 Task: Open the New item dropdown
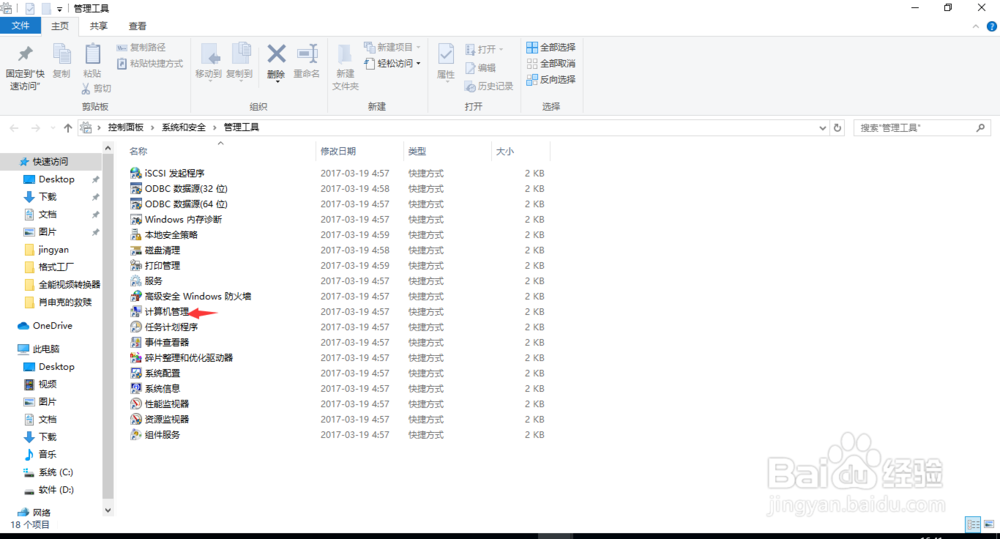pyautogui.click(x=392, y=47)
